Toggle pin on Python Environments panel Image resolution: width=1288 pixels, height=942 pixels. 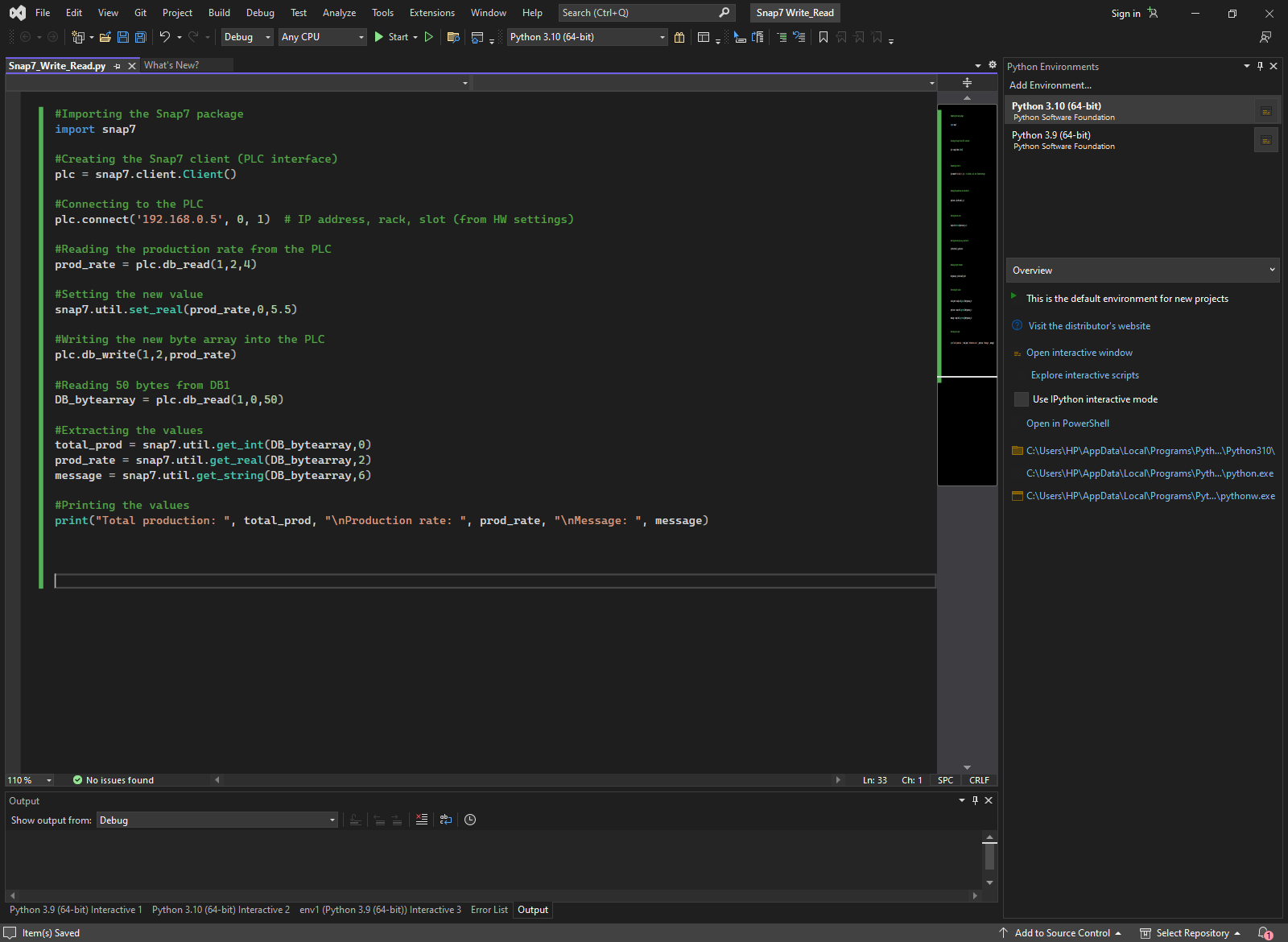click(x=1260, y=66)
